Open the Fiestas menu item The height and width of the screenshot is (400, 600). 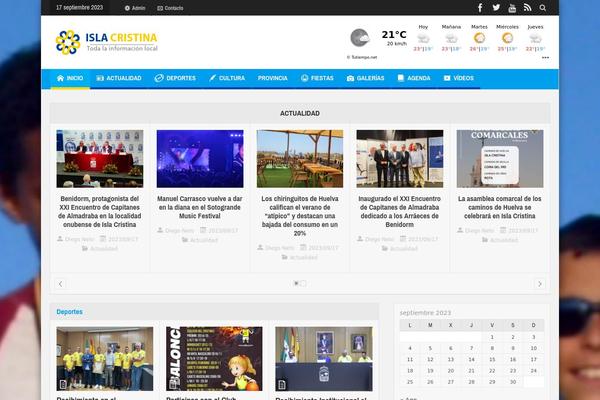click(317, 78)
